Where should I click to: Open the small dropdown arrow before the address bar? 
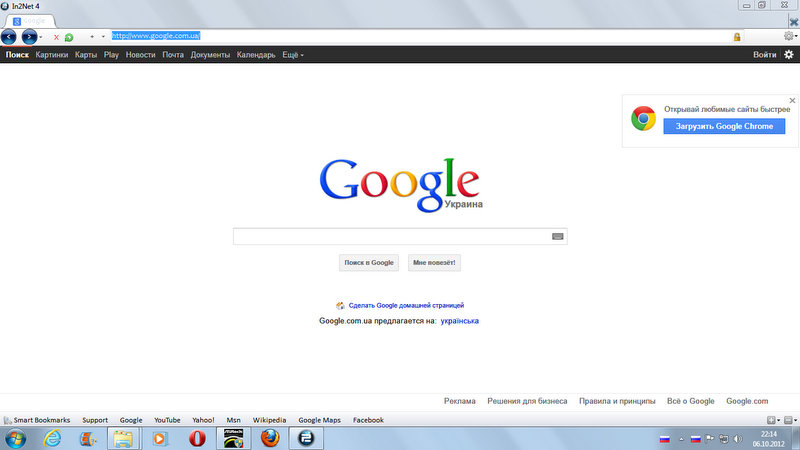103,37
